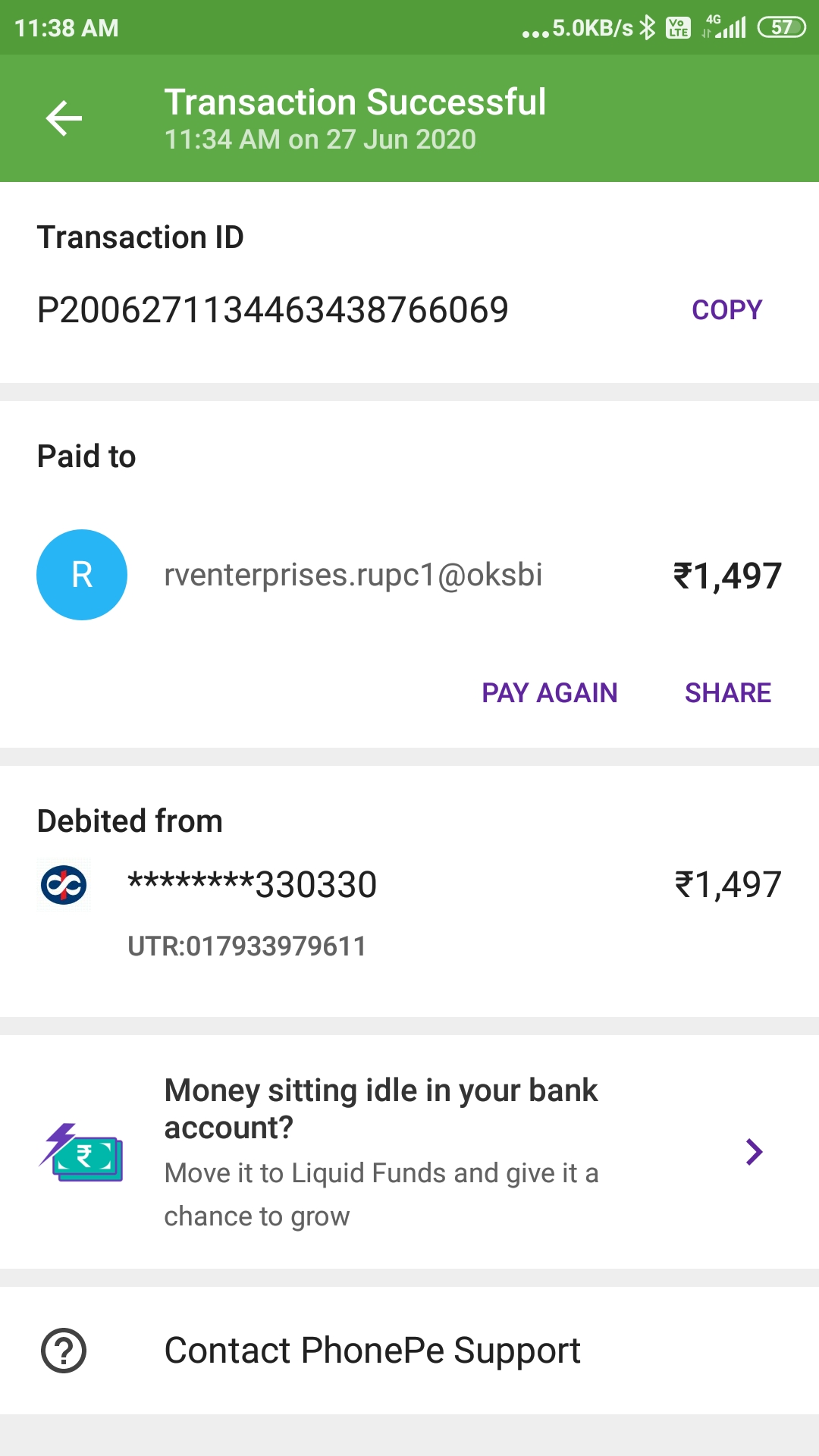Viewport: 819px width, 1456px height.
Task: Tap the masked account number ending 330330
Action: (x=253, y=885)
